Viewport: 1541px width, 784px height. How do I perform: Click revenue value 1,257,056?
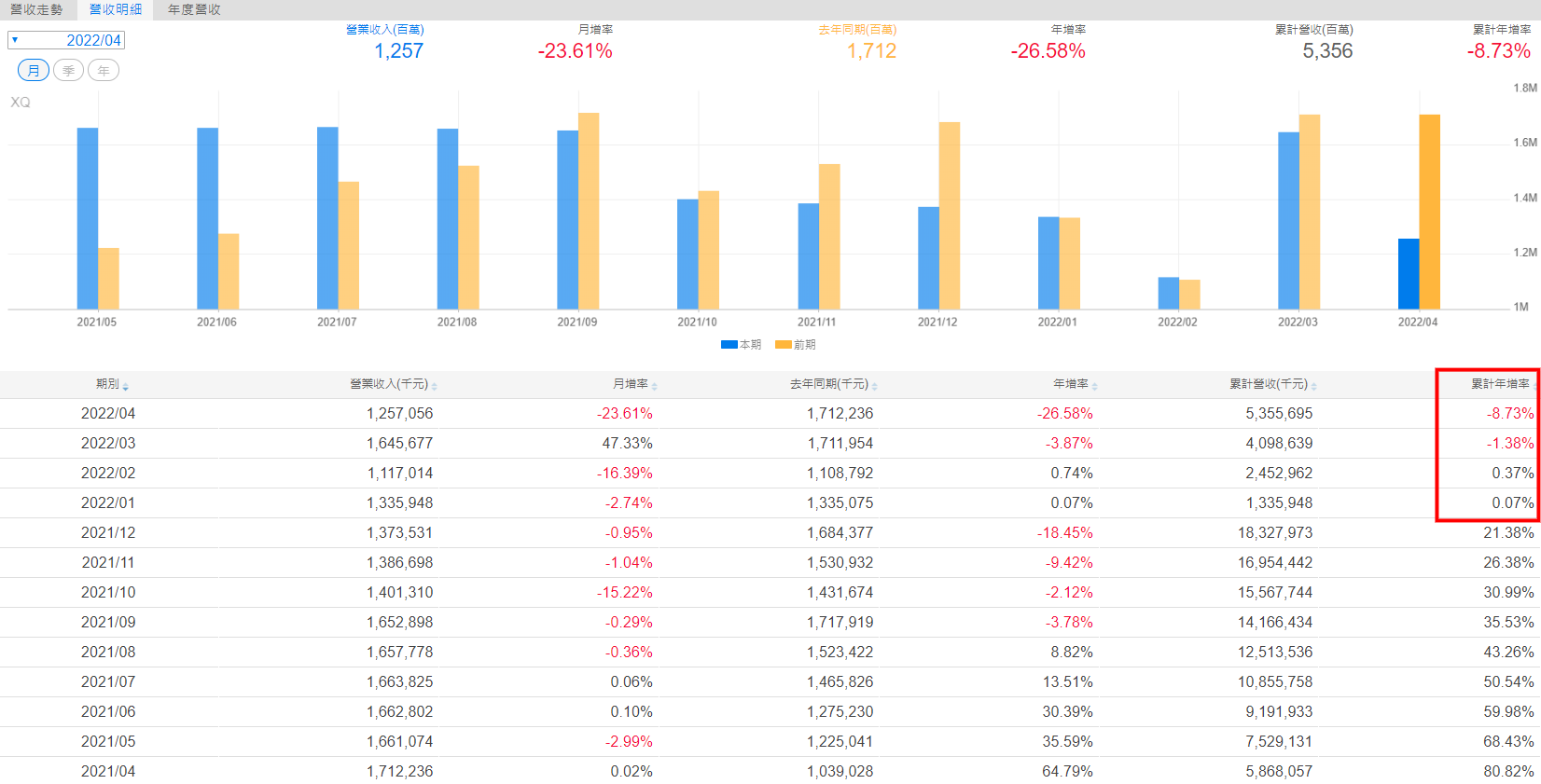click(x=399, y=413)
